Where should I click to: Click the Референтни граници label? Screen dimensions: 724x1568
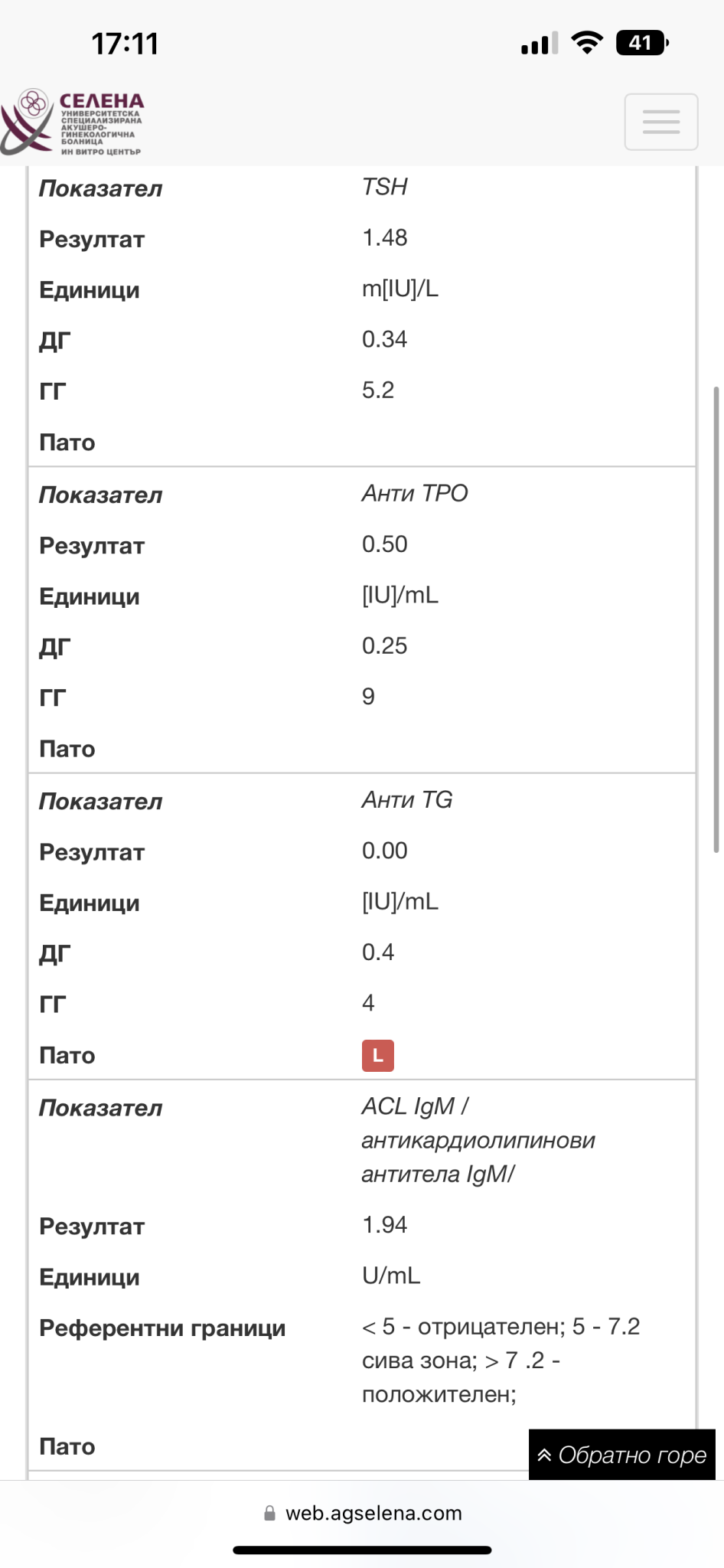(x=162, y=1328)
